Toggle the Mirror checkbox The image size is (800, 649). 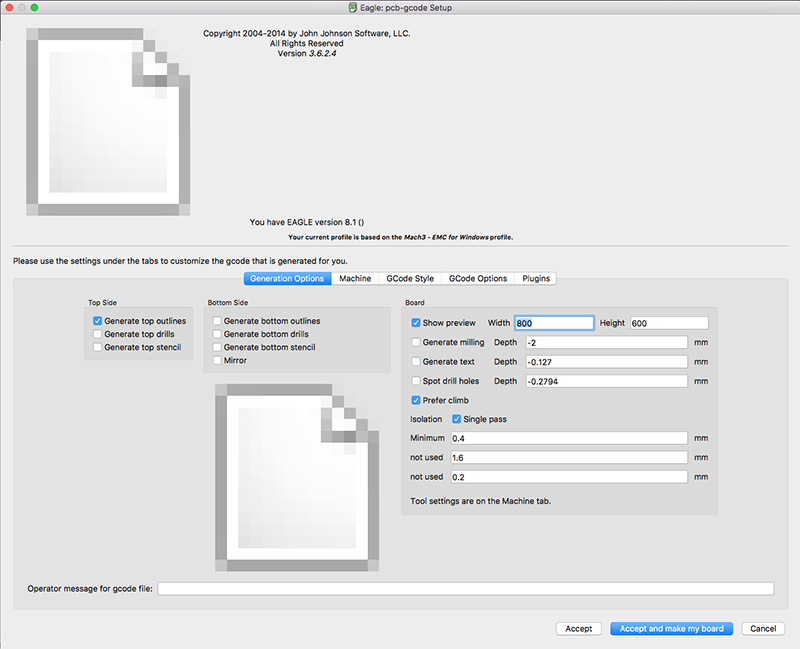point(217,361)
